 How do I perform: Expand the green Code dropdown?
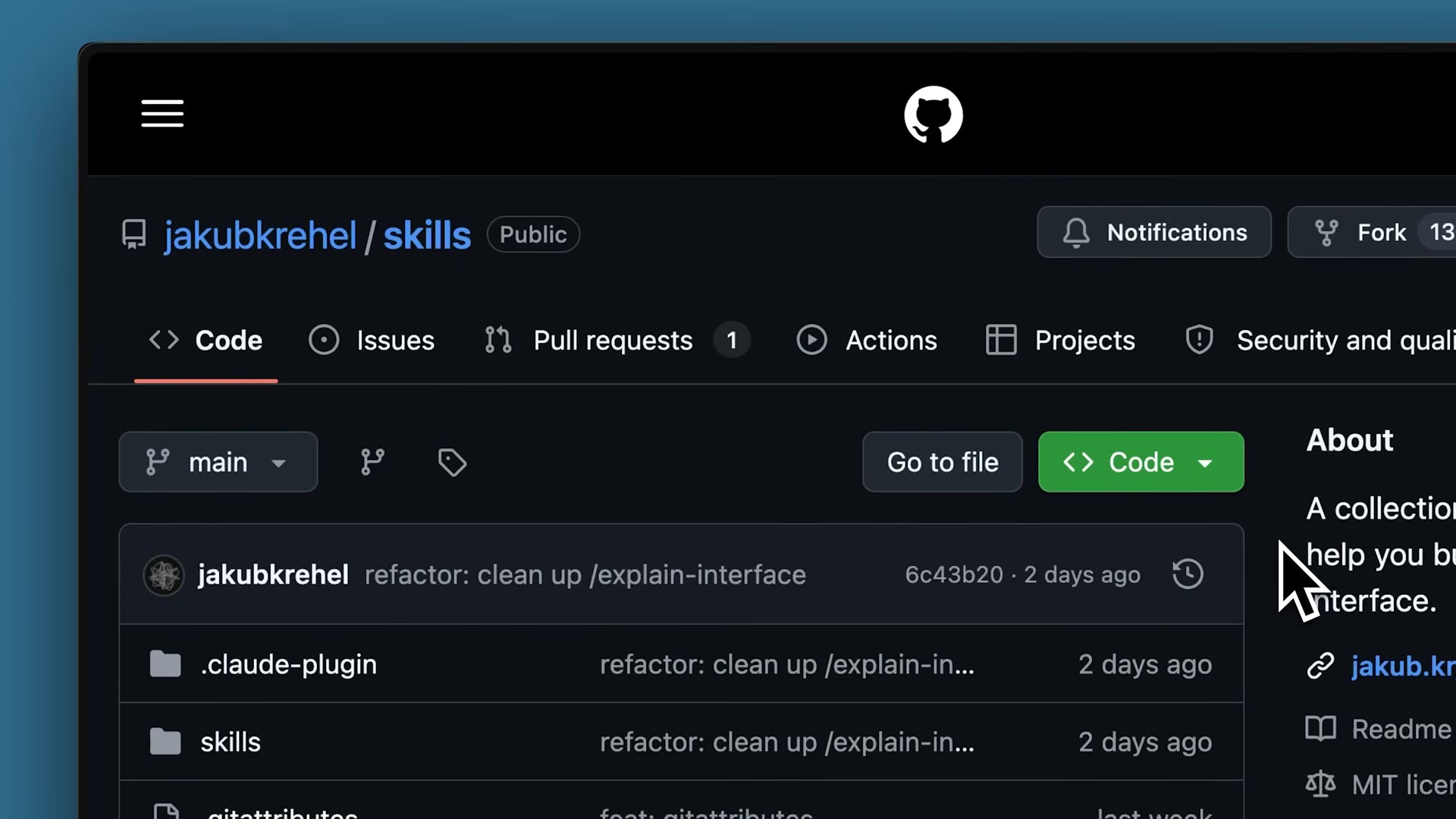1141,462
